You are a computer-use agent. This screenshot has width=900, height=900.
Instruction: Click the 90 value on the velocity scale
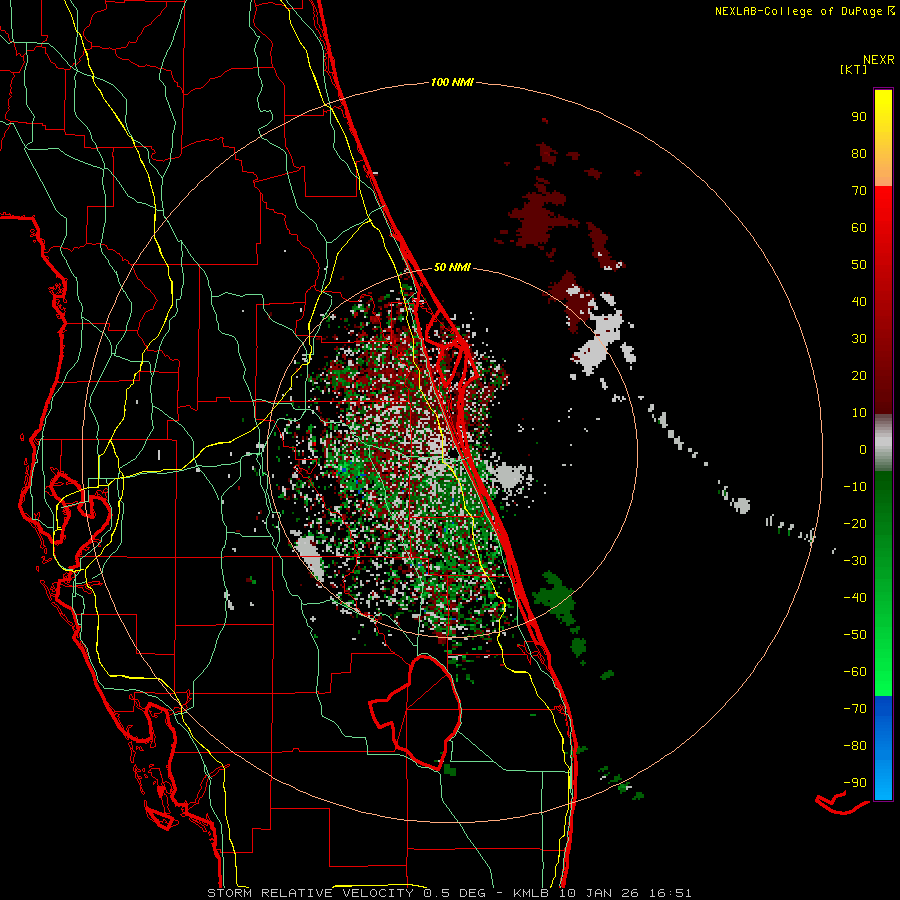click(859, 117)
